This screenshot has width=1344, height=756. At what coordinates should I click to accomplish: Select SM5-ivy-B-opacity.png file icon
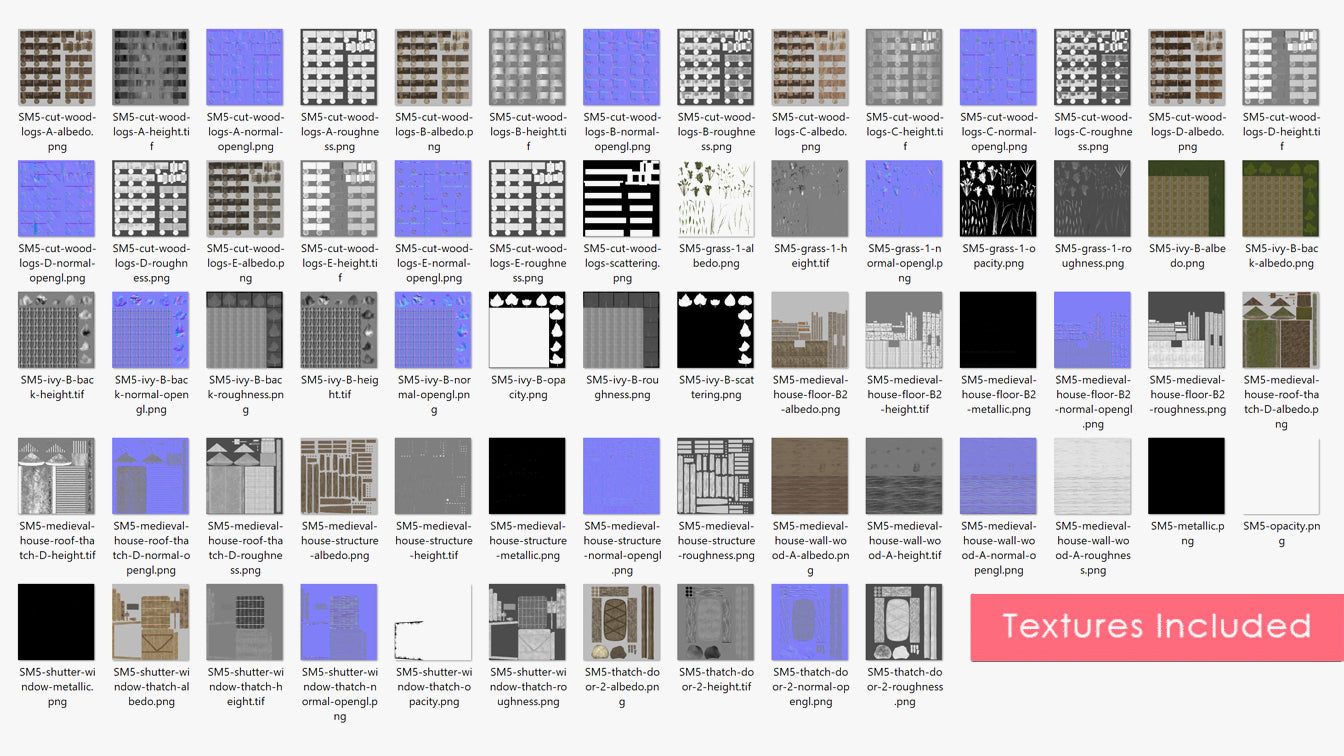[x=527, y=330]
